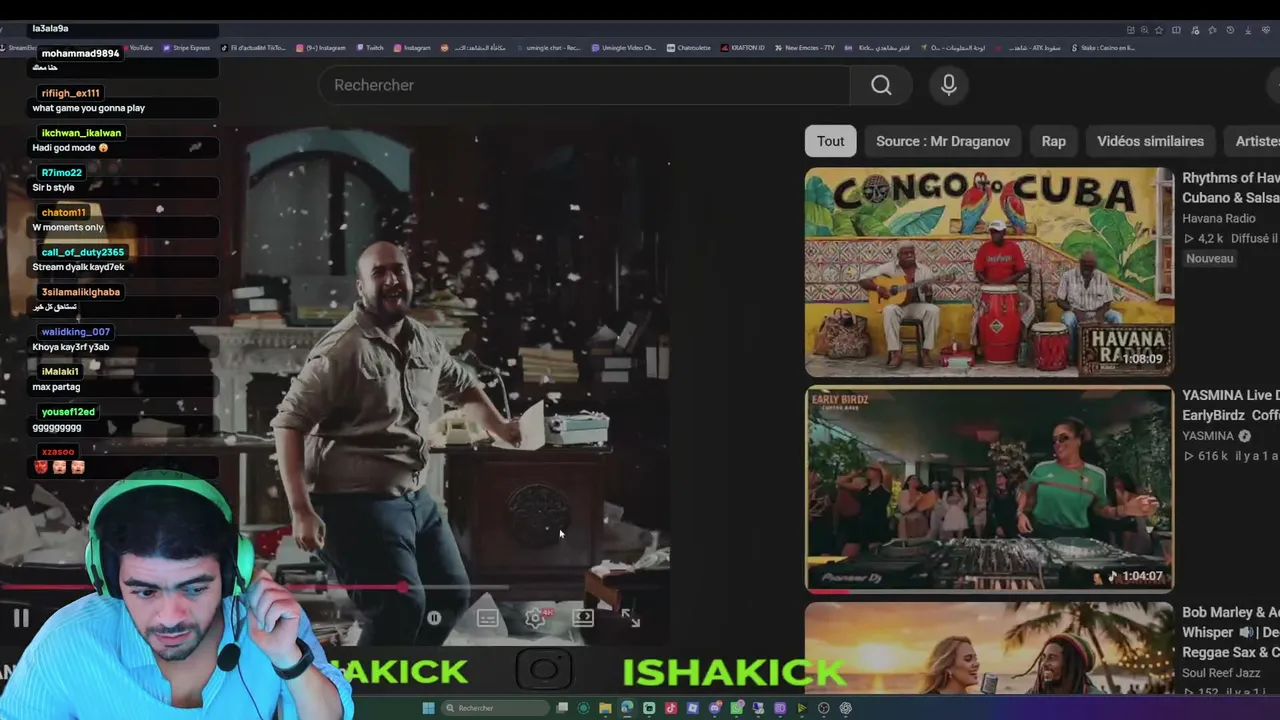The height and width of the screenshot is (720, 1280).
Task: Click into the Rechercher search field on YouTube
Action: click(584, 85)
